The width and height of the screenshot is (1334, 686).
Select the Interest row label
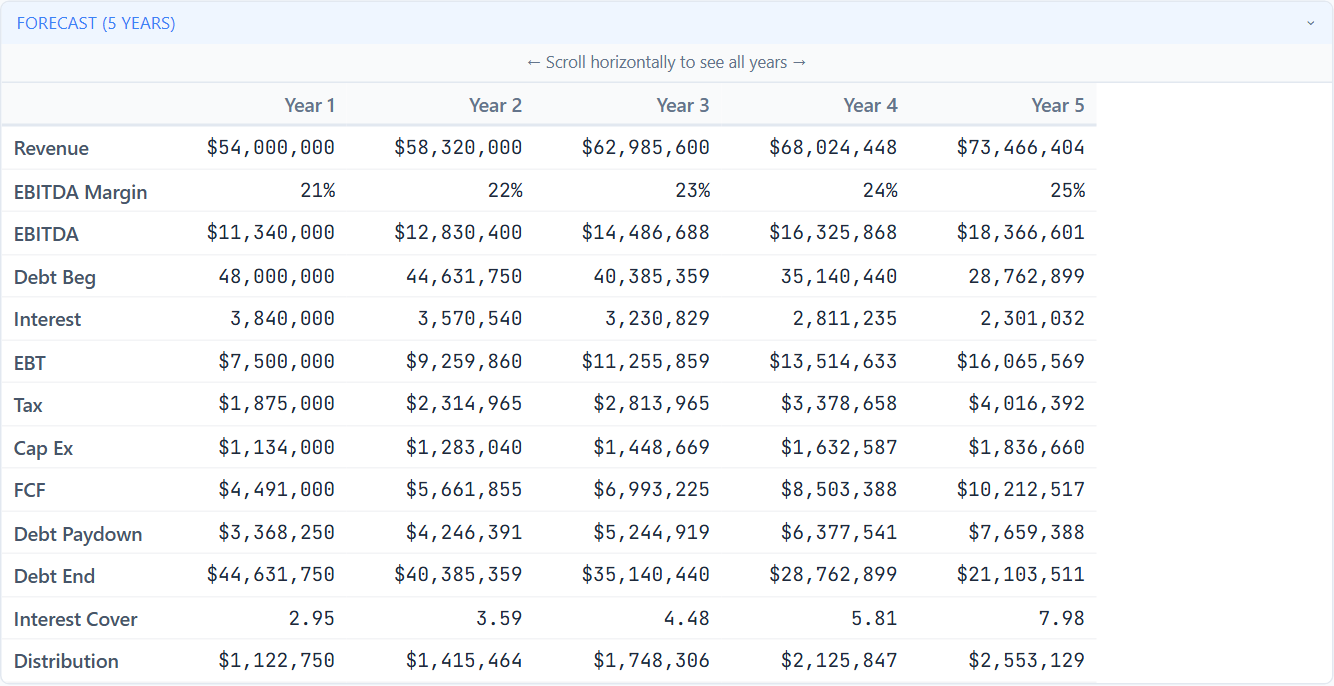click(47, 319)
